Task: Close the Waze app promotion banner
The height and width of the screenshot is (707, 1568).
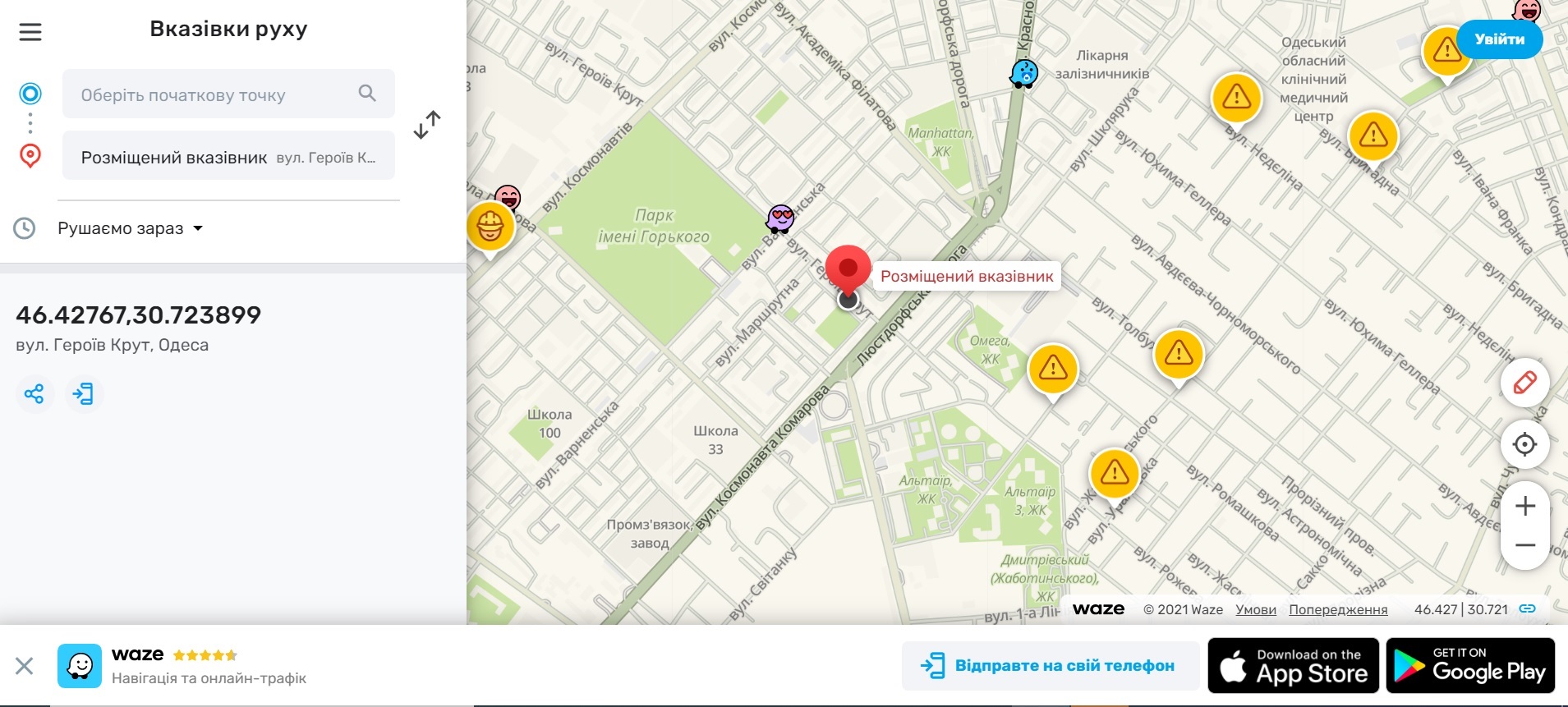Action: [25, 666]
